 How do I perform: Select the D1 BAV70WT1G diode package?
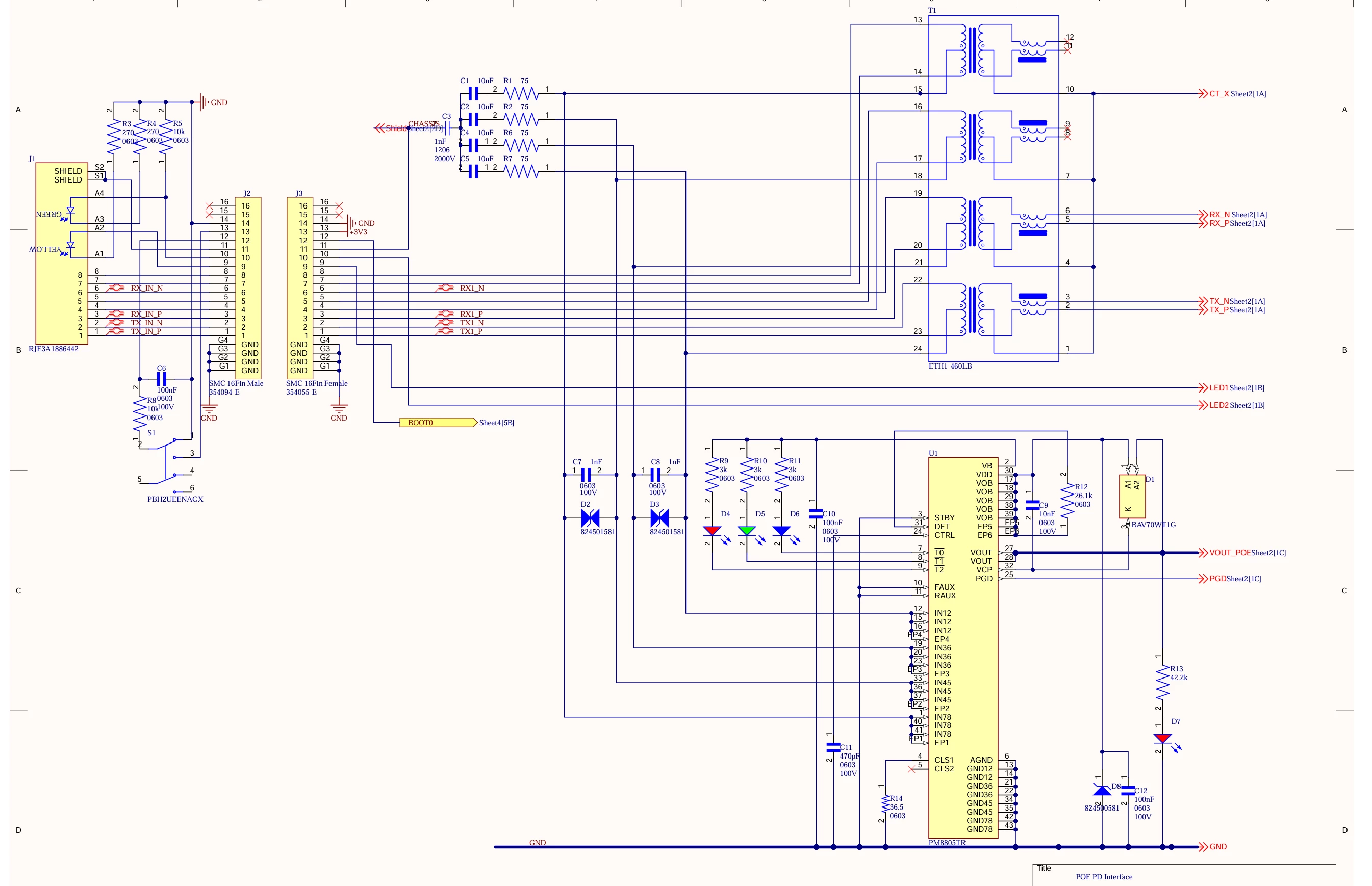pos(1131,496)
